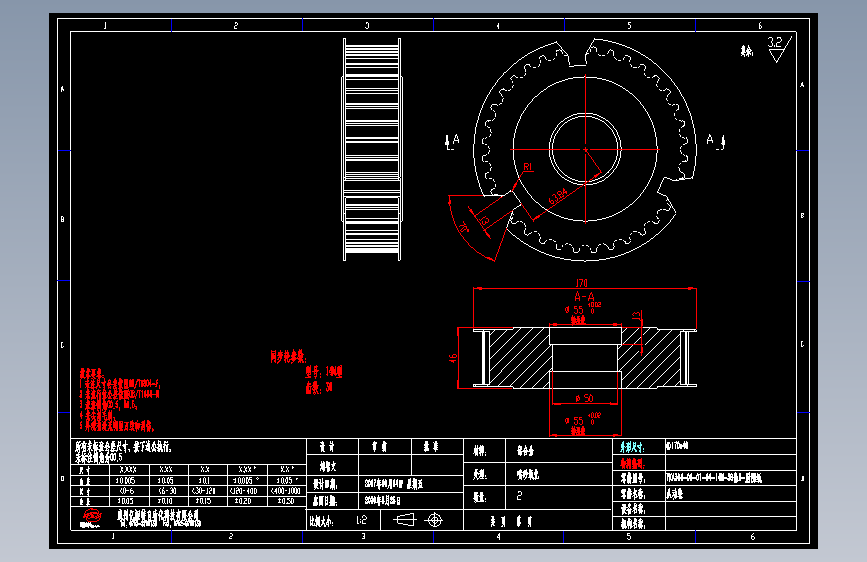Image resolution: width=867 pixels, height=562 pixels.
Task: Select the ø50 bore dimension text
Action: point(584,398)
